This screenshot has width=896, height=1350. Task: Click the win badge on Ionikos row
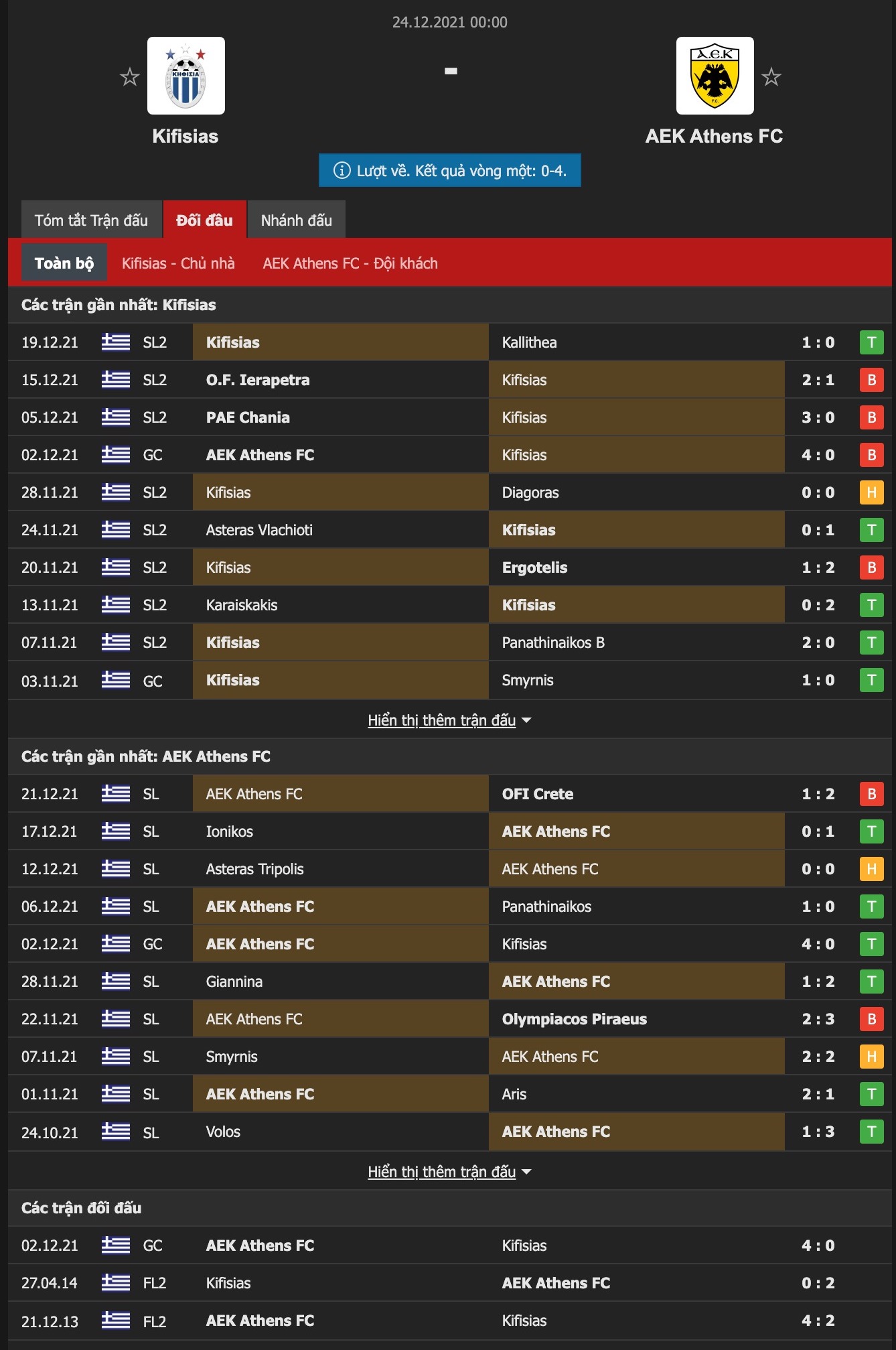point(872,831)
